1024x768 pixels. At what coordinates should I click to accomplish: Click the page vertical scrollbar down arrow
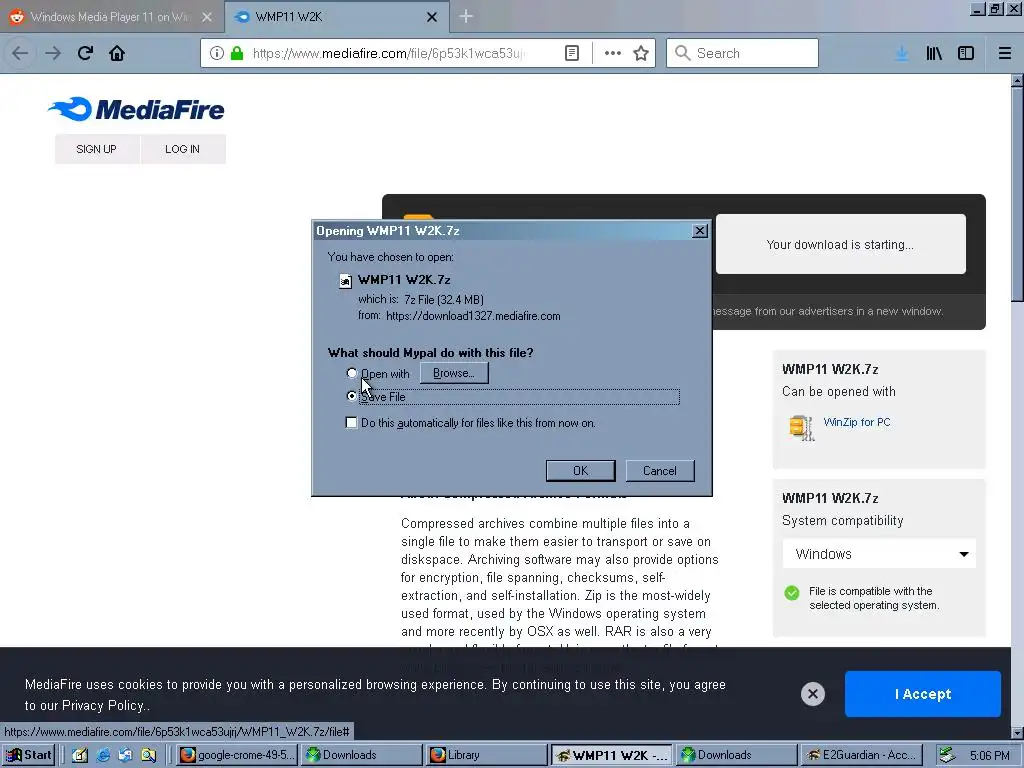[x=1017, y=733]
